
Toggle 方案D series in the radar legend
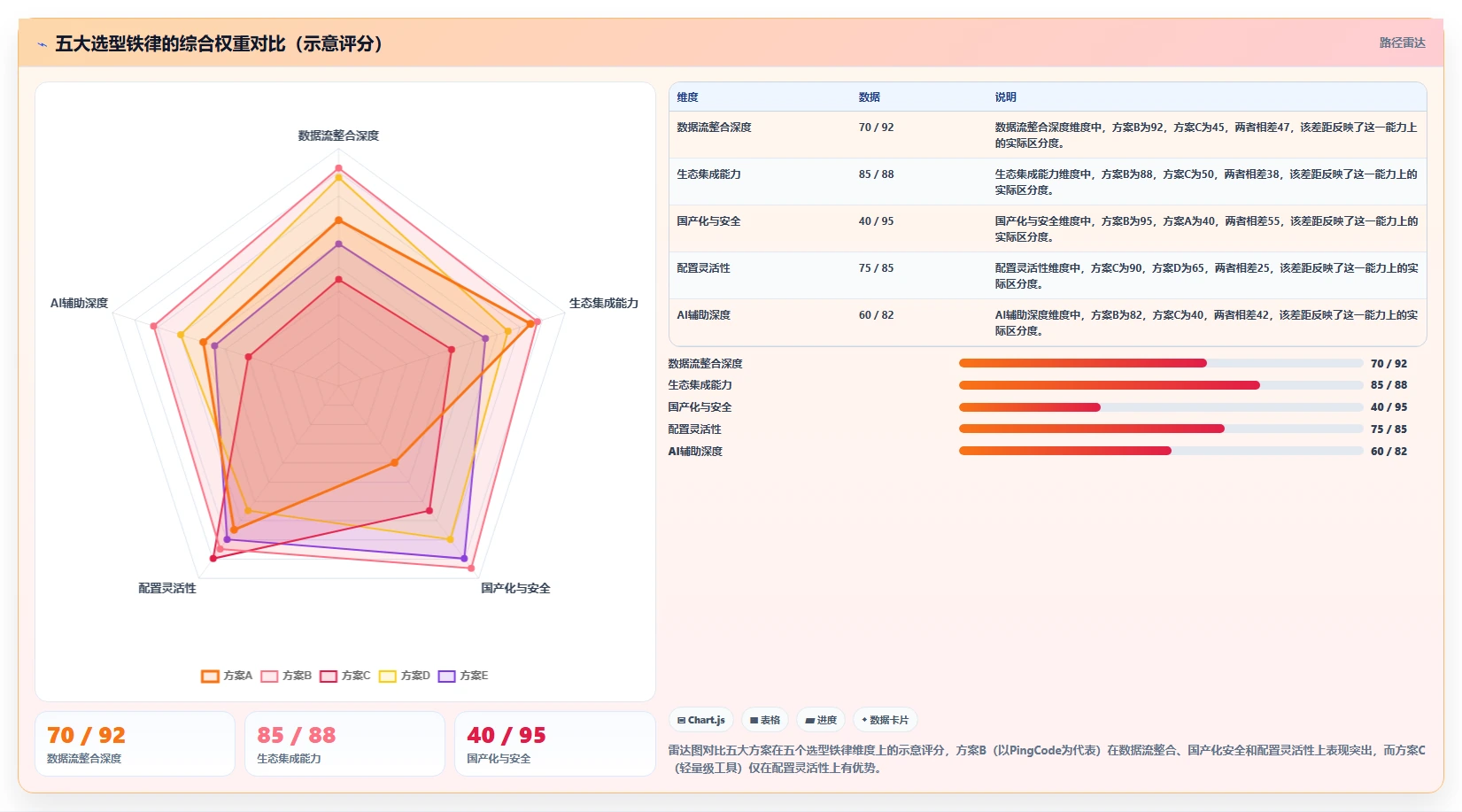(x=405, y=676)
